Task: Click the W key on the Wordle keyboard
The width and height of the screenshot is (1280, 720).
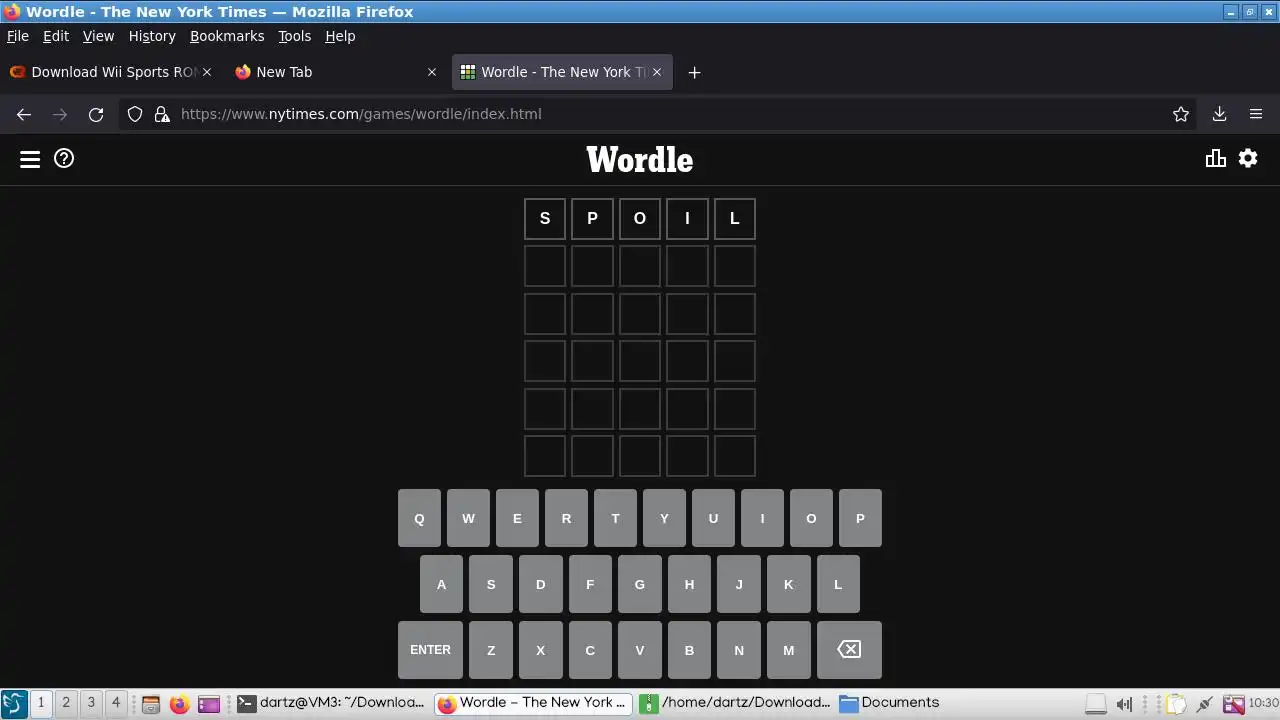Action: click(468, 518)
